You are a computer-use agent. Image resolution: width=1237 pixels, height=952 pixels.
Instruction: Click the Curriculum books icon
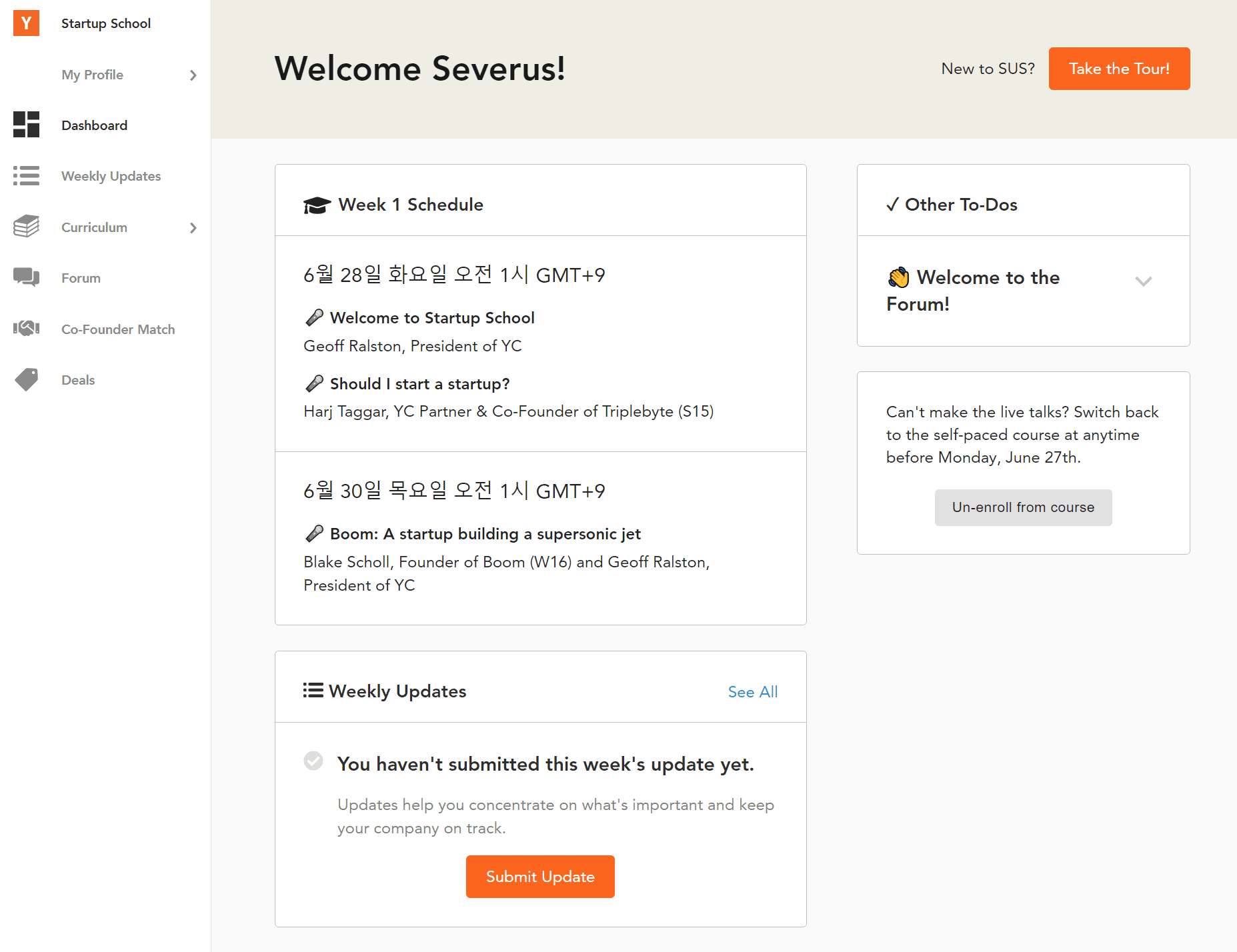[x=26, y=227]
